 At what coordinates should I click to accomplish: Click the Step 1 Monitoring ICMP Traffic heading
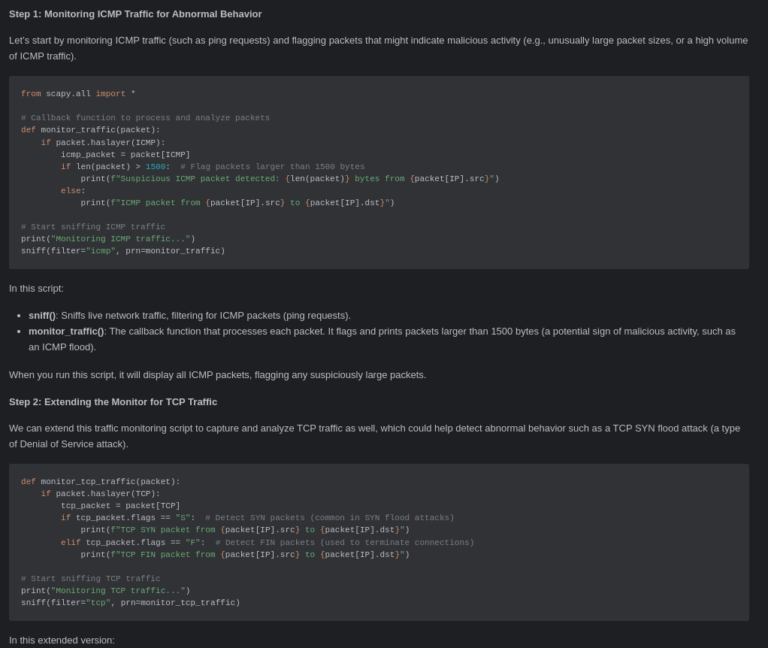[x=135, y=14]
